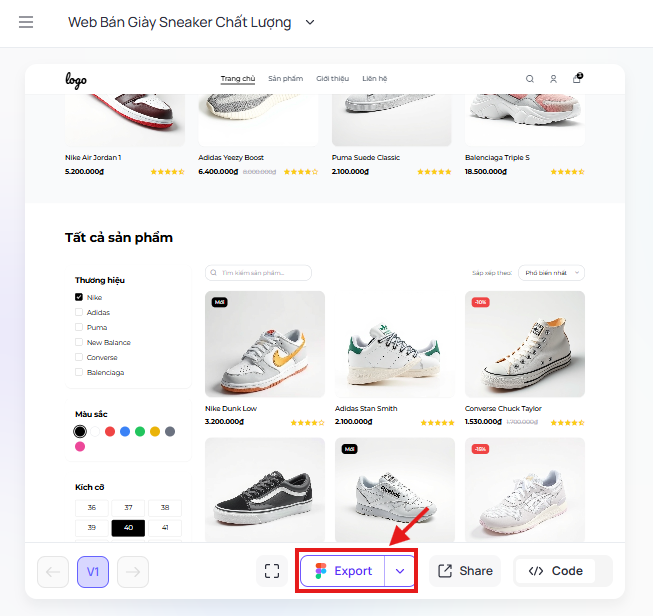Open the shopping cart icon
Screen dimensions: 653x616
[577, 79]
